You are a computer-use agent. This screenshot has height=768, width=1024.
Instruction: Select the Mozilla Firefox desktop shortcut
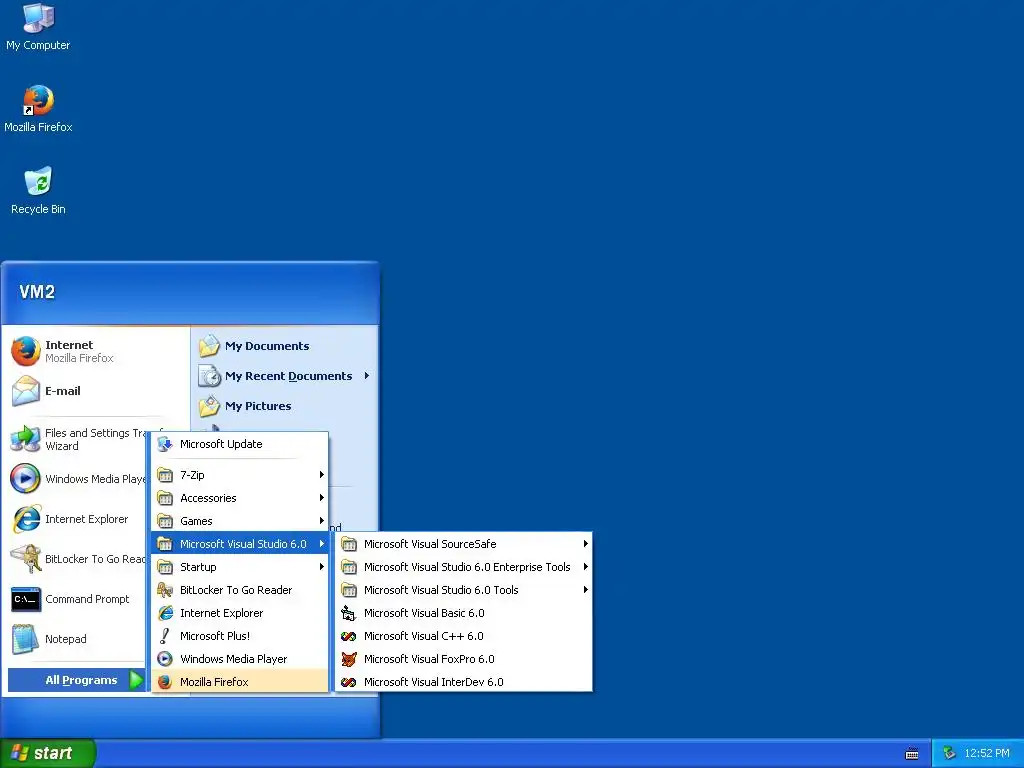coord(38,109)
